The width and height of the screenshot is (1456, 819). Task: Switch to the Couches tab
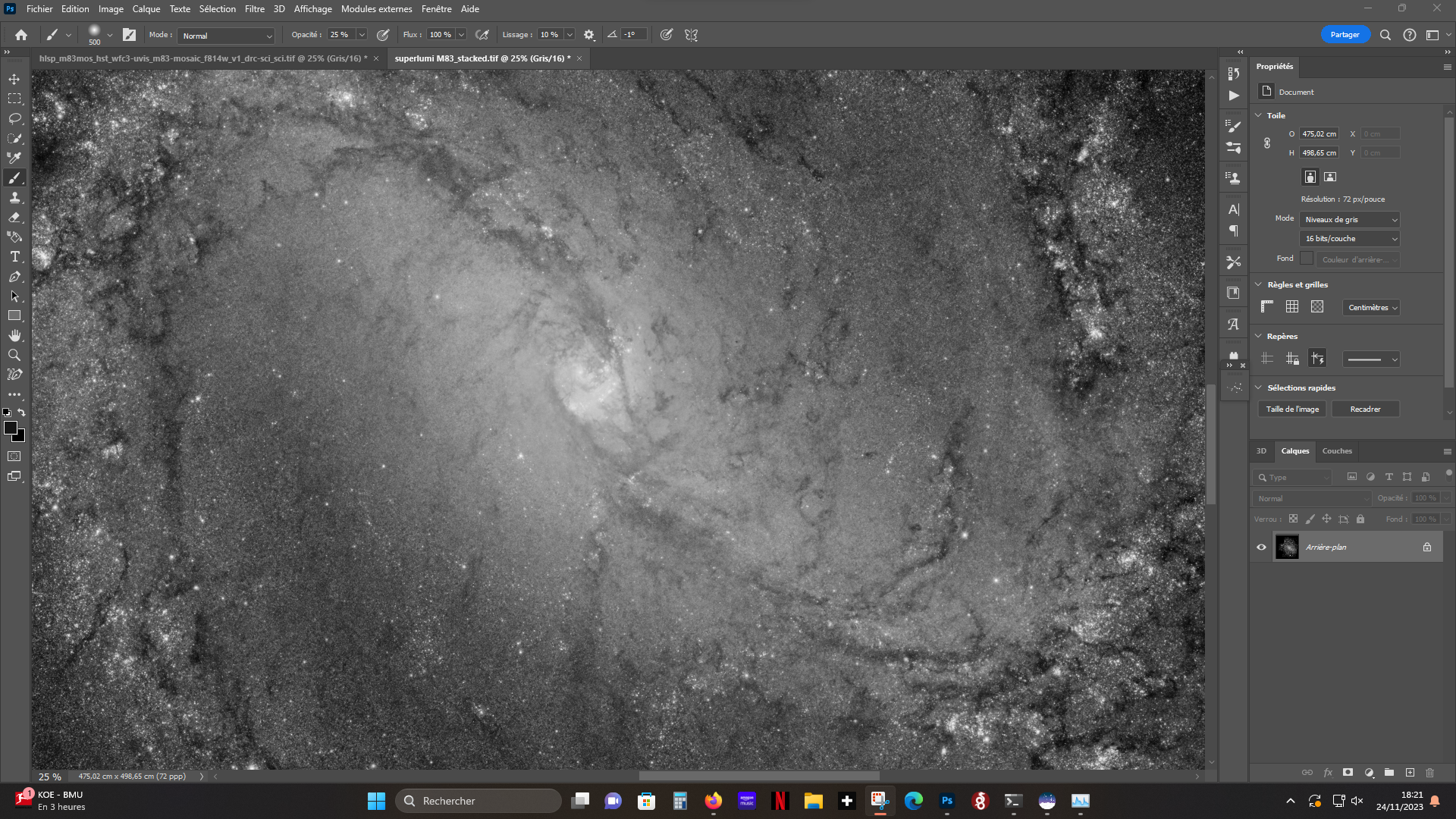coord(1337,450)
